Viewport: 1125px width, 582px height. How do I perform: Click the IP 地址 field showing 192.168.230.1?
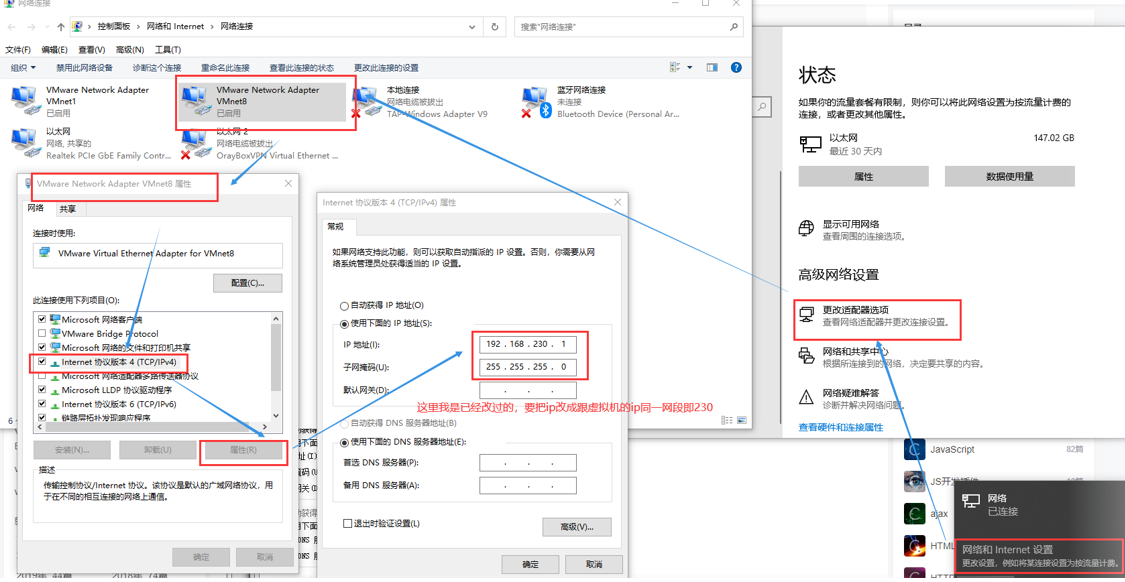pos(527,344)
